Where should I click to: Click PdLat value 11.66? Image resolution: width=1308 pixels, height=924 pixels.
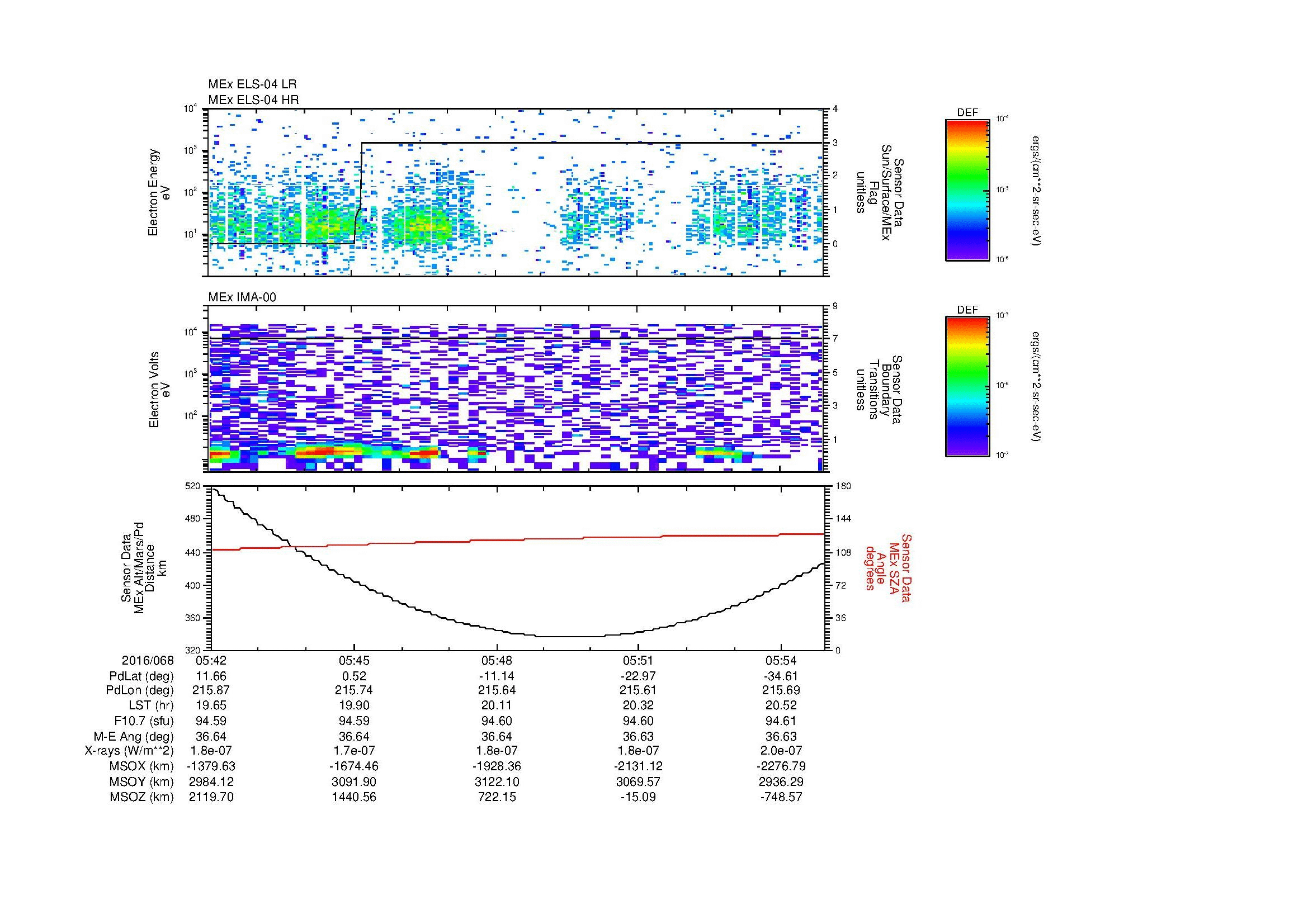click(211, 676)
